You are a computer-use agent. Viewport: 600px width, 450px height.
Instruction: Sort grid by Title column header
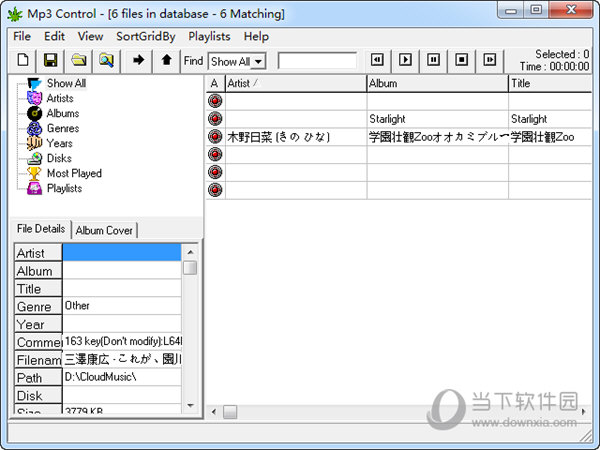click(550, 83)
